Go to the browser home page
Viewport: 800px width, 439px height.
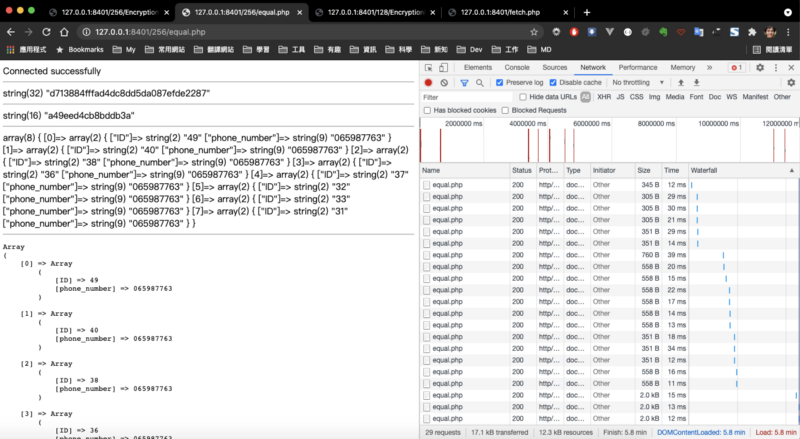coord(64,32)
